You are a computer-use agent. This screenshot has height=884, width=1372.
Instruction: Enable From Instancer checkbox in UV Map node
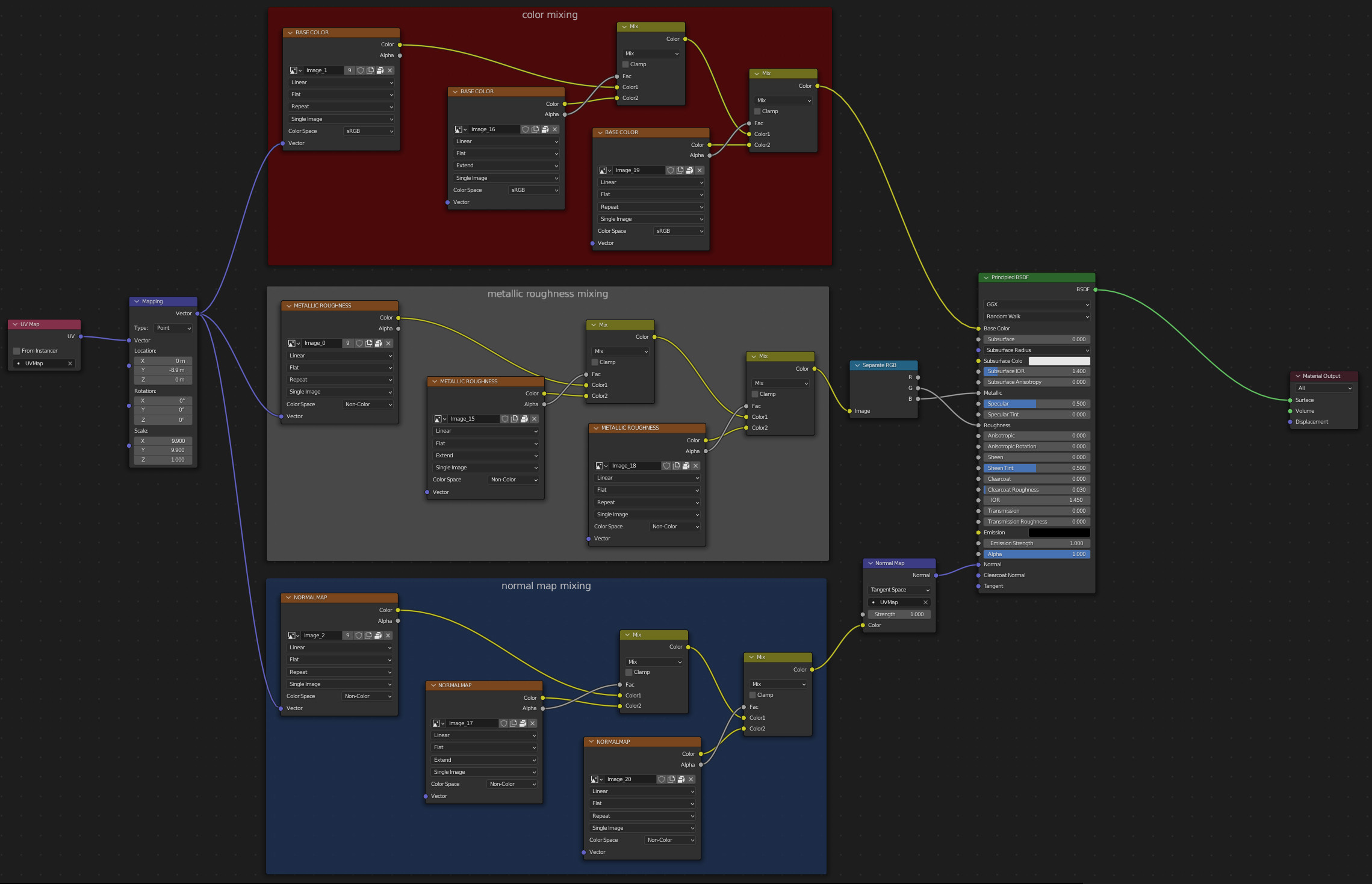(x=17, y=351)
